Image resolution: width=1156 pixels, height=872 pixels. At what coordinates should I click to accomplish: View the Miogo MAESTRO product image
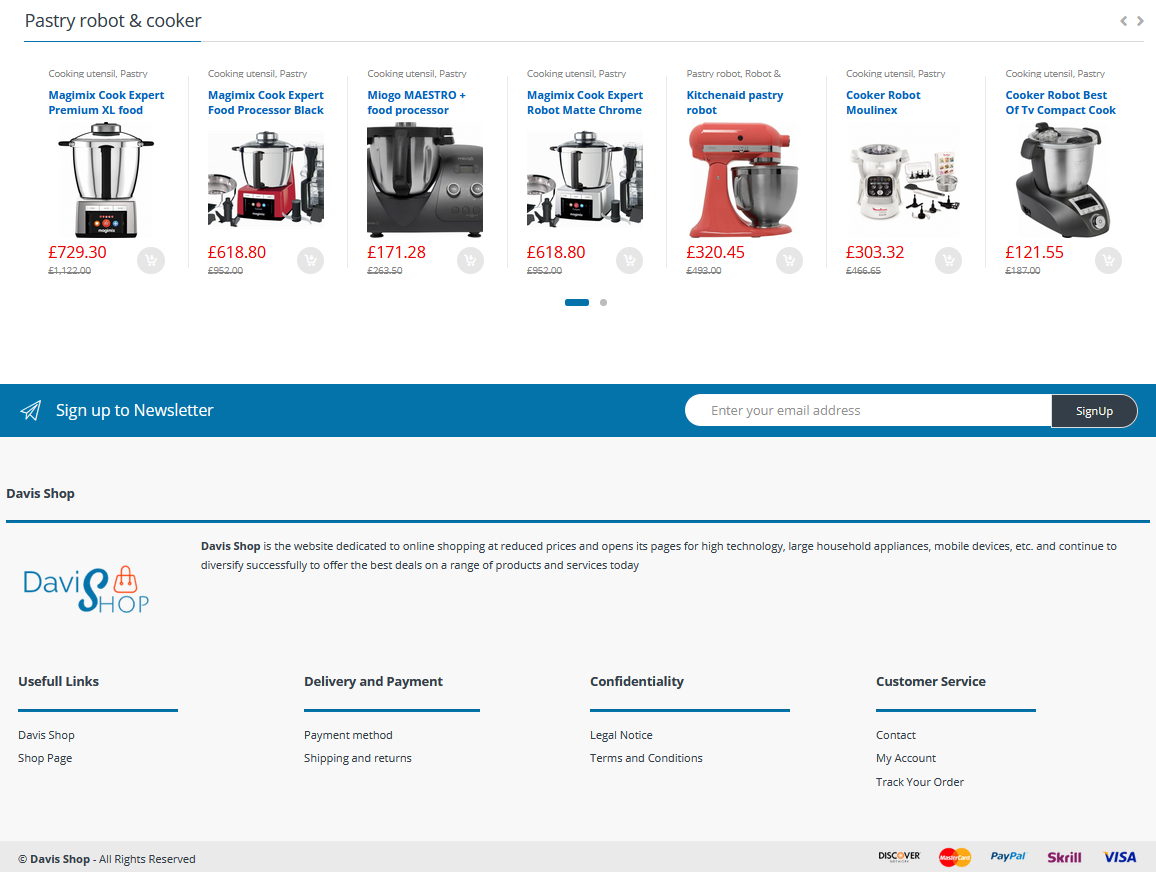coord(425,181)
